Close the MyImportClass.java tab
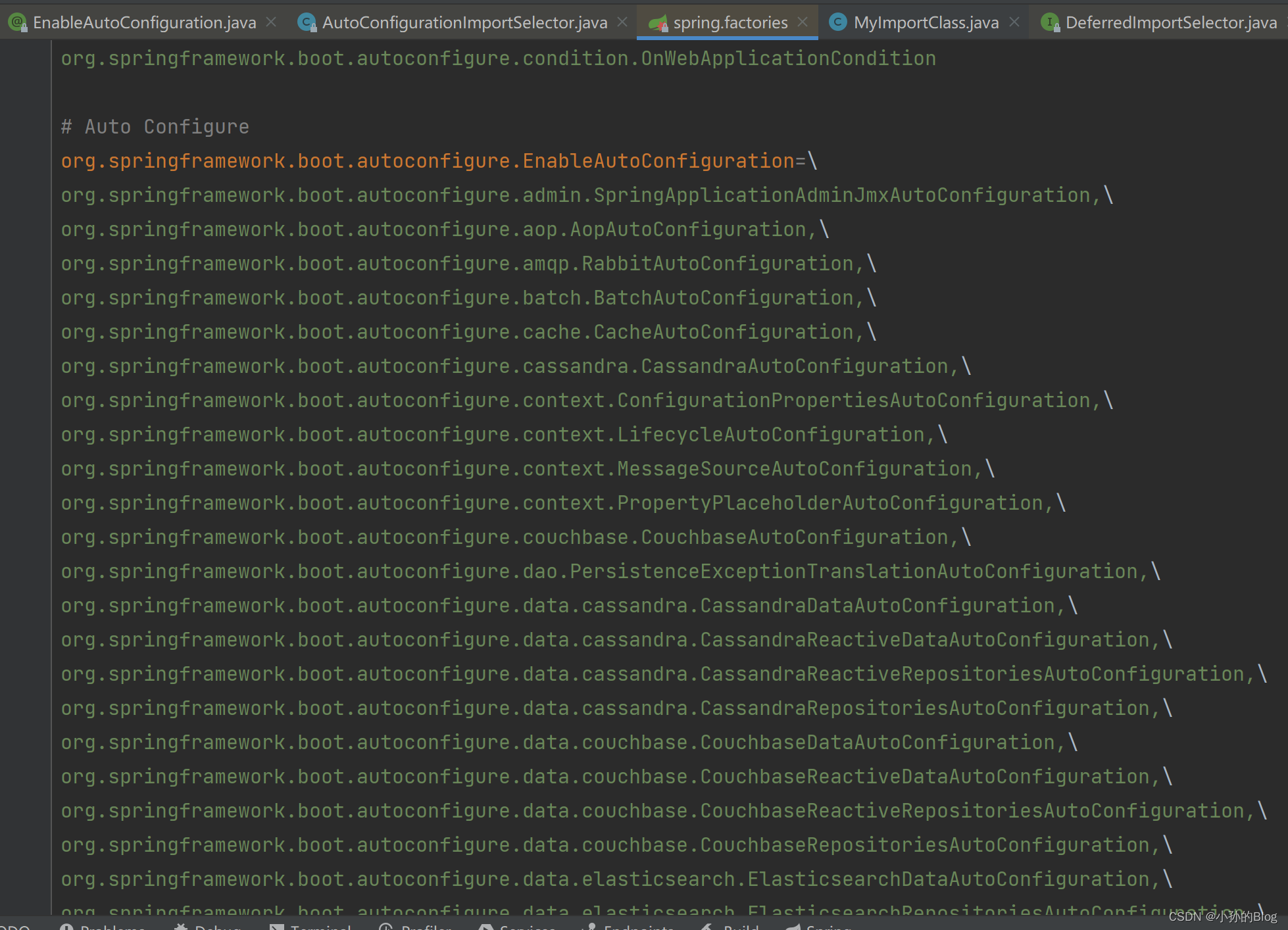Viewport: 1288px width, 930px height. tap(1014, 22)
